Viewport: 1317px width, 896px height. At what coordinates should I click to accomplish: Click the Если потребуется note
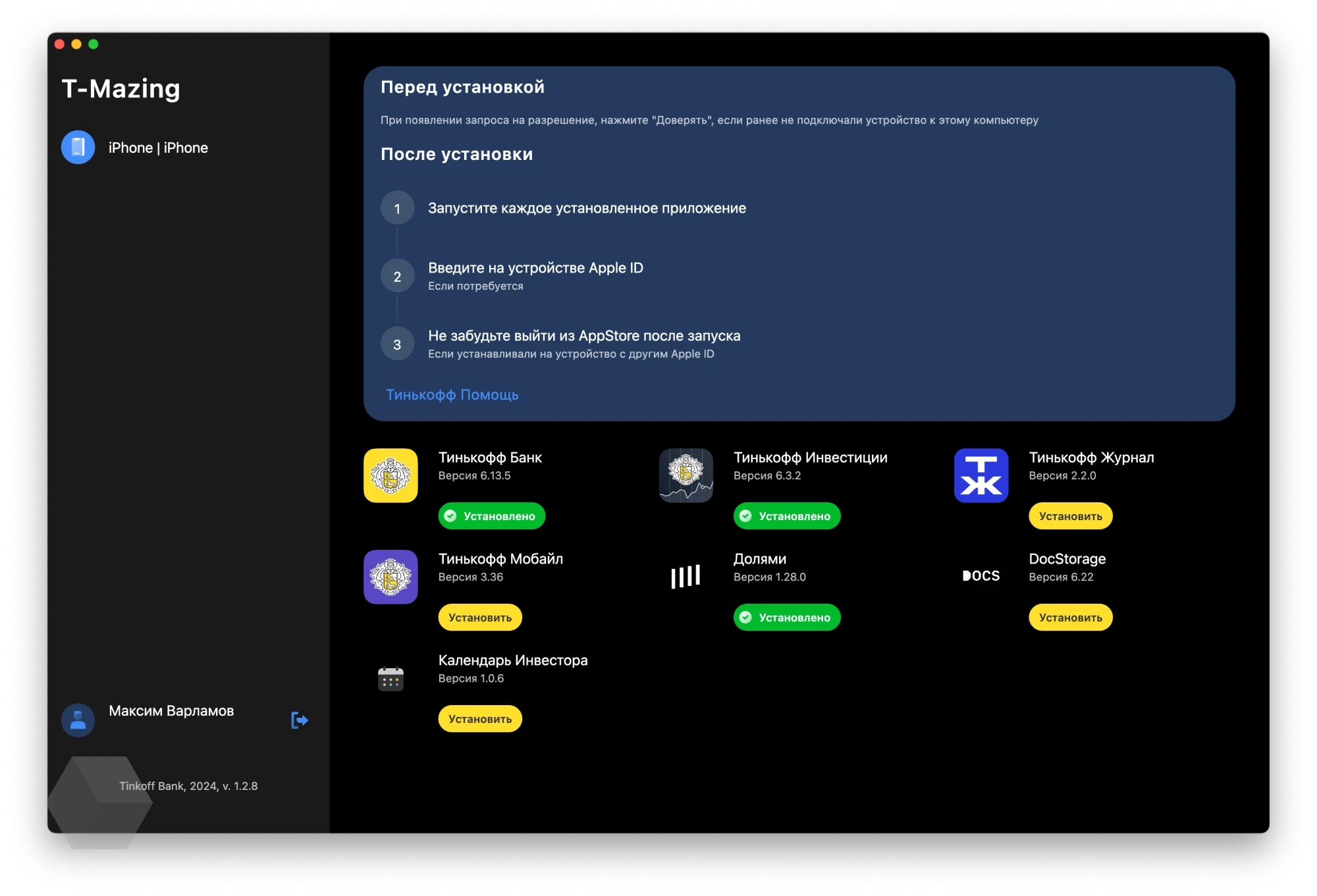click(475, 286)
